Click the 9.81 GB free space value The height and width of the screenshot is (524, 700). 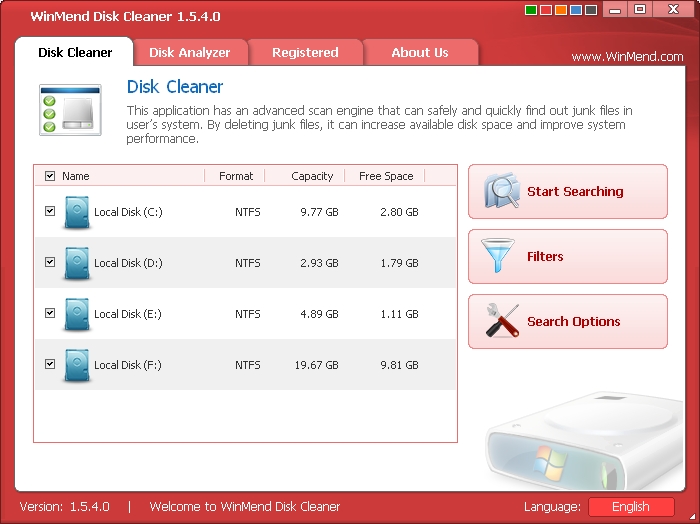tap(399, 365)
